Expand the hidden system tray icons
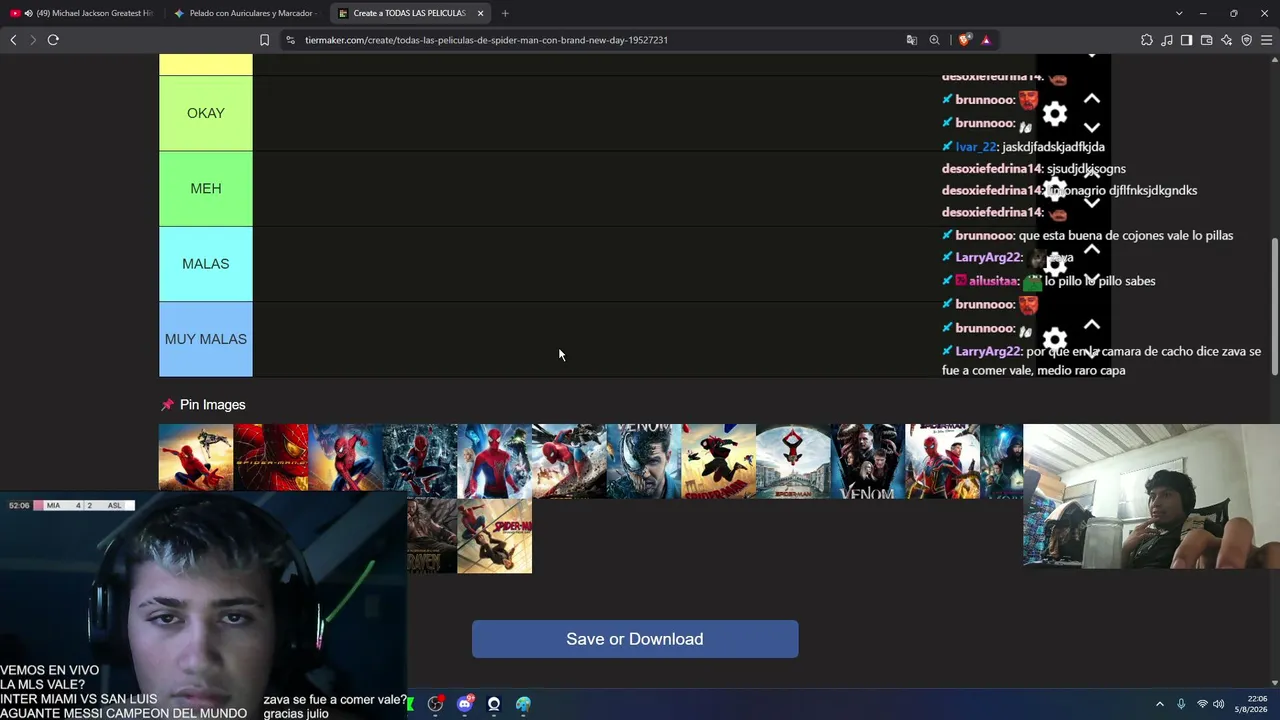The height and width of the screenshot is (720, 1280). (x=1160, y=704)
